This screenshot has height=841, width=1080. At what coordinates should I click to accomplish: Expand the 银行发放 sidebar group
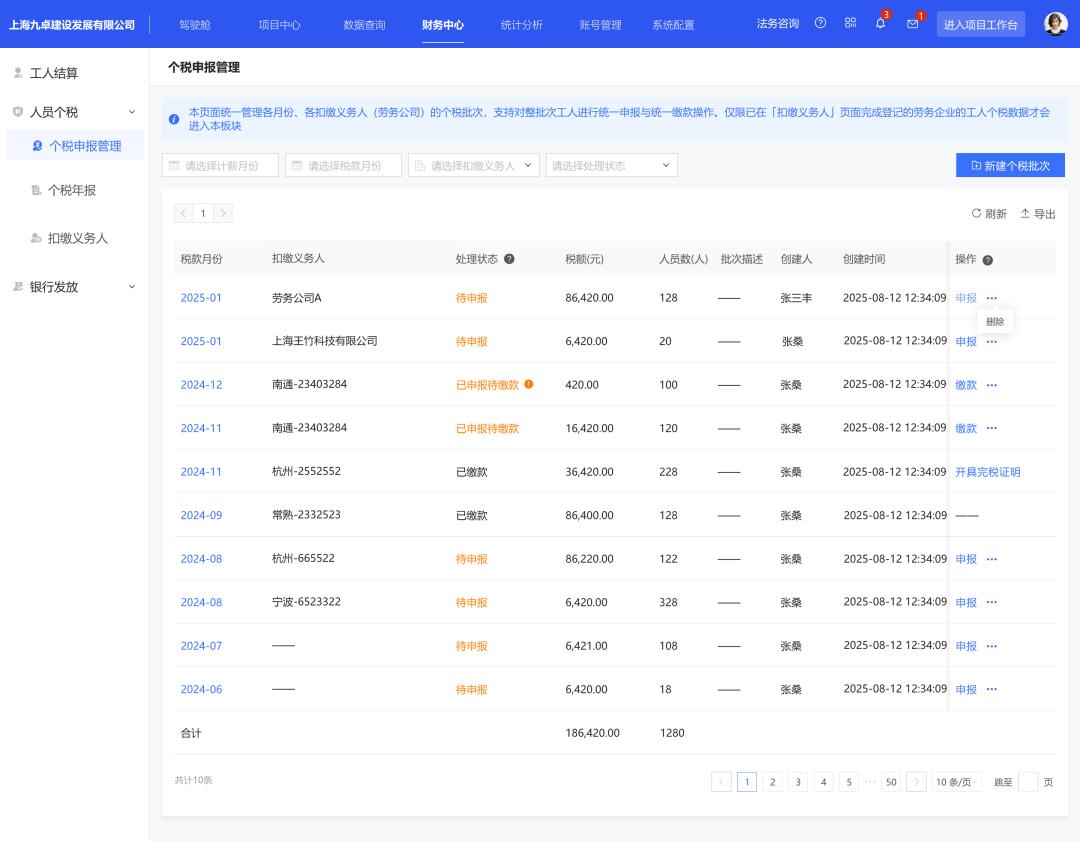[131, 287]
